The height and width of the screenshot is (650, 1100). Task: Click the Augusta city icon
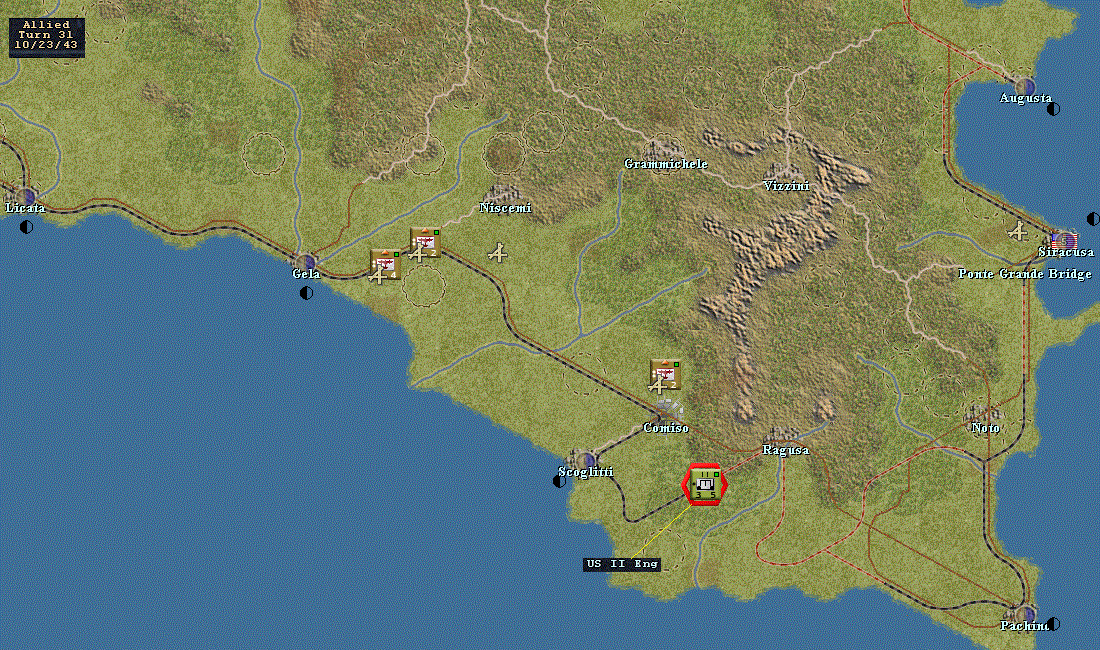1024,86
